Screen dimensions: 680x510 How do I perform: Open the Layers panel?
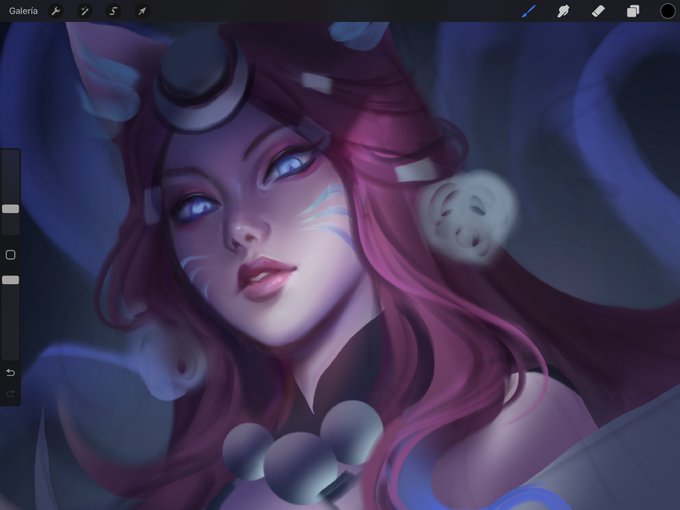pos(633,11)
